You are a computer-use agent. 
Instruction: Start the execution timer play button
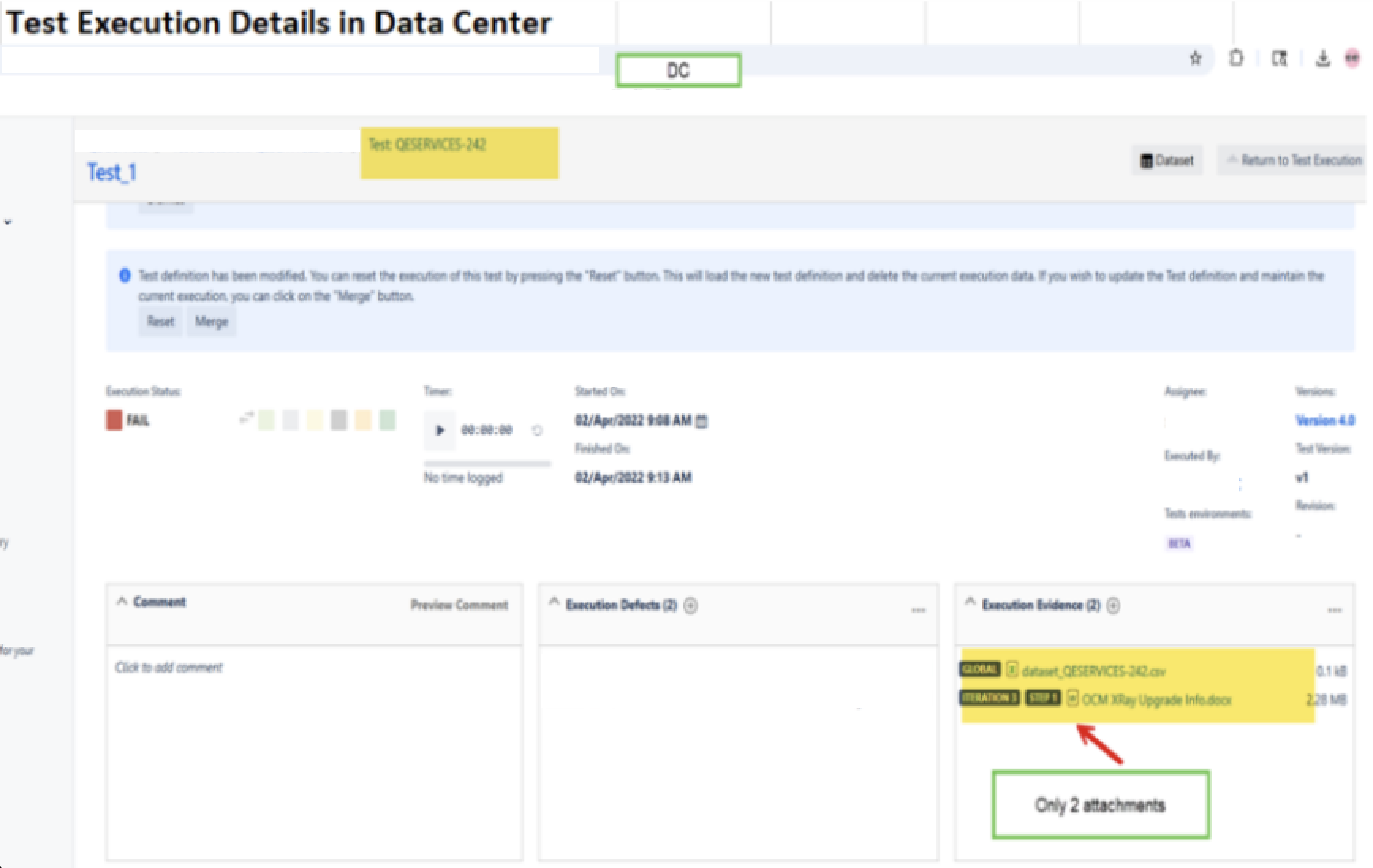[x=440, y=430]
